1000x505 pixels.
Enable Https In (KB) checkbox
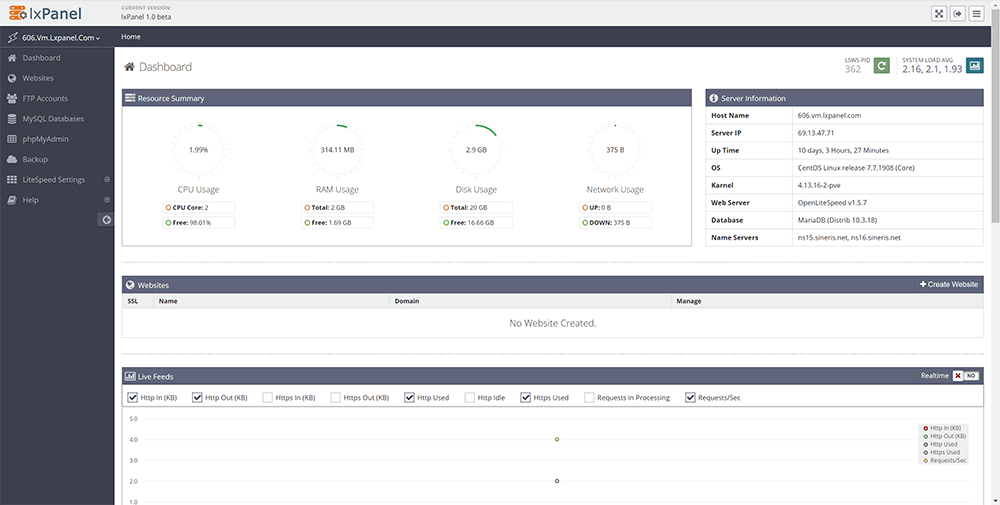268,397
